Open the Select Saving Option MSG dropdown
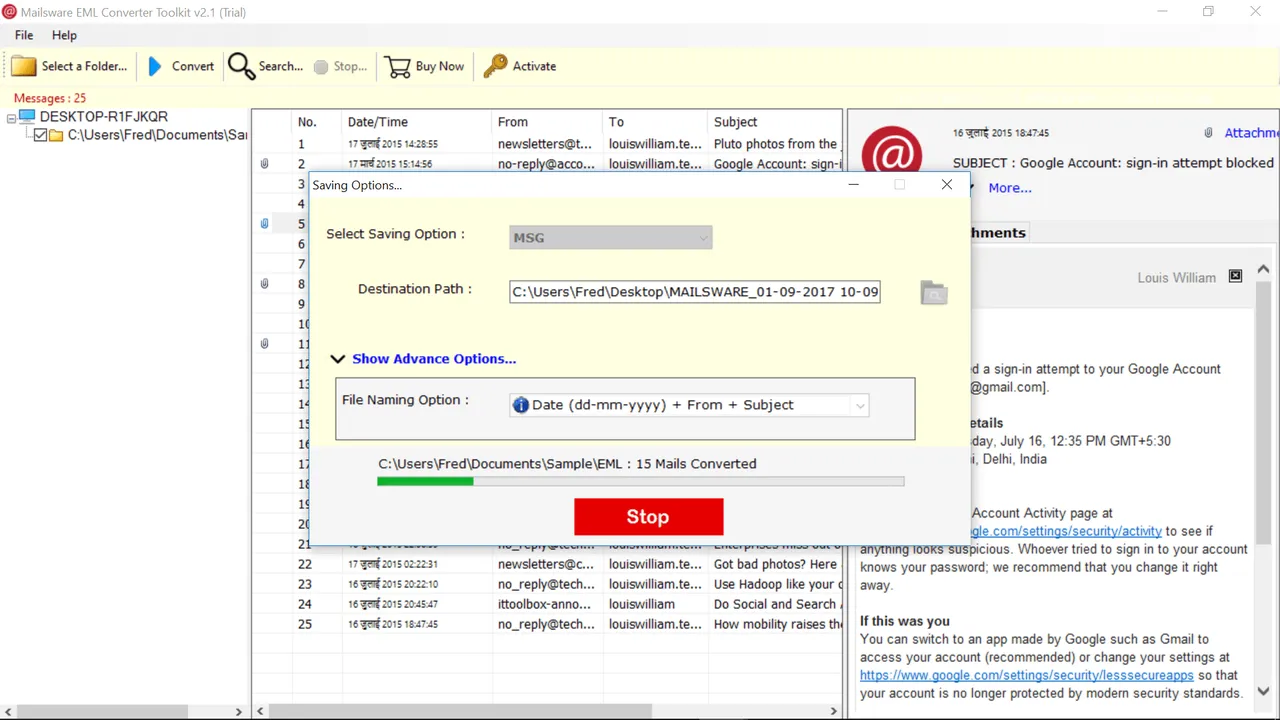The image size is (1280, 720). pos(610,238)
